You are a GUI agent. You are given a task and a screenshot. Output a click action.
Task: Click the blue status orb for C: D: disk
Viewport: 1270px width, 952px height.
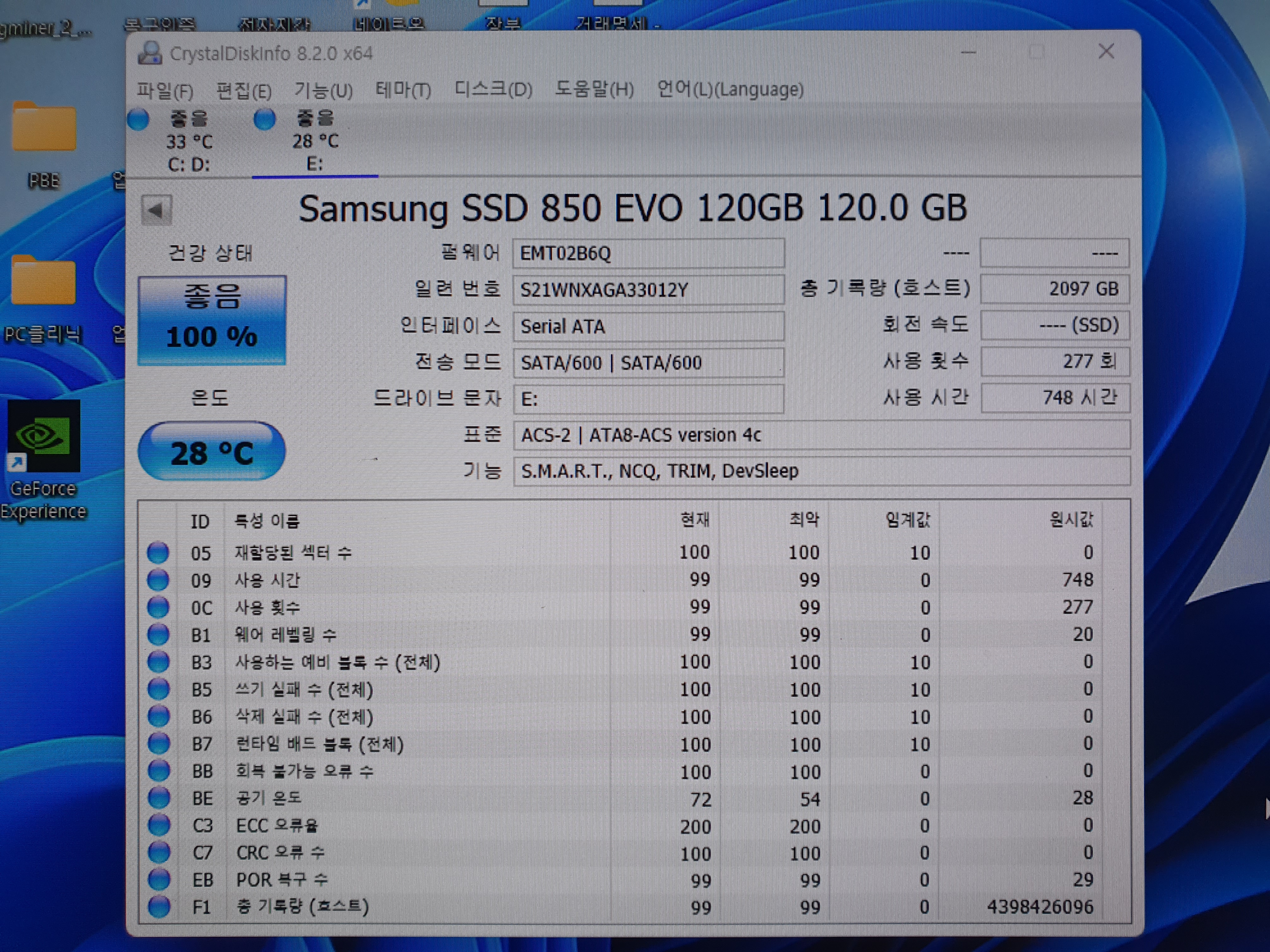point(138,120)
